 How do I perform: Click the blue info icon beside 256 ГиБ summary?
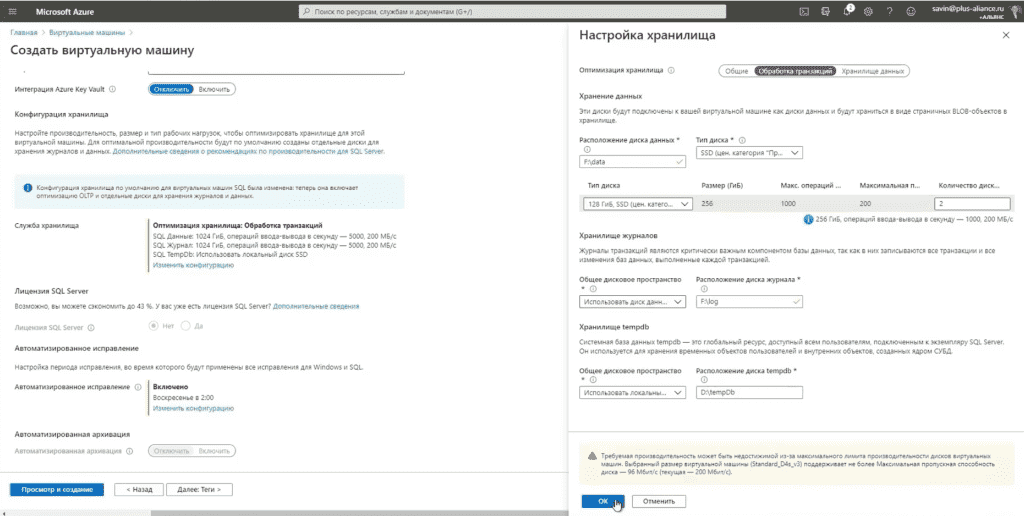pyautogui.click(x=808, y=219)
